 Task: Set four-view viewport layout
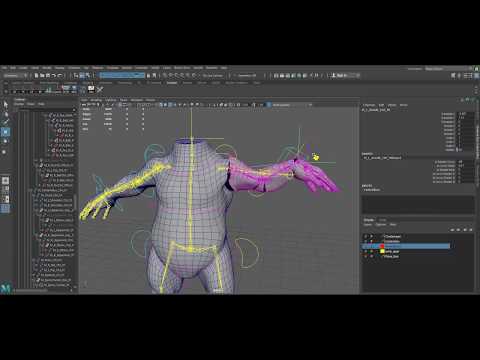(5, 190)
